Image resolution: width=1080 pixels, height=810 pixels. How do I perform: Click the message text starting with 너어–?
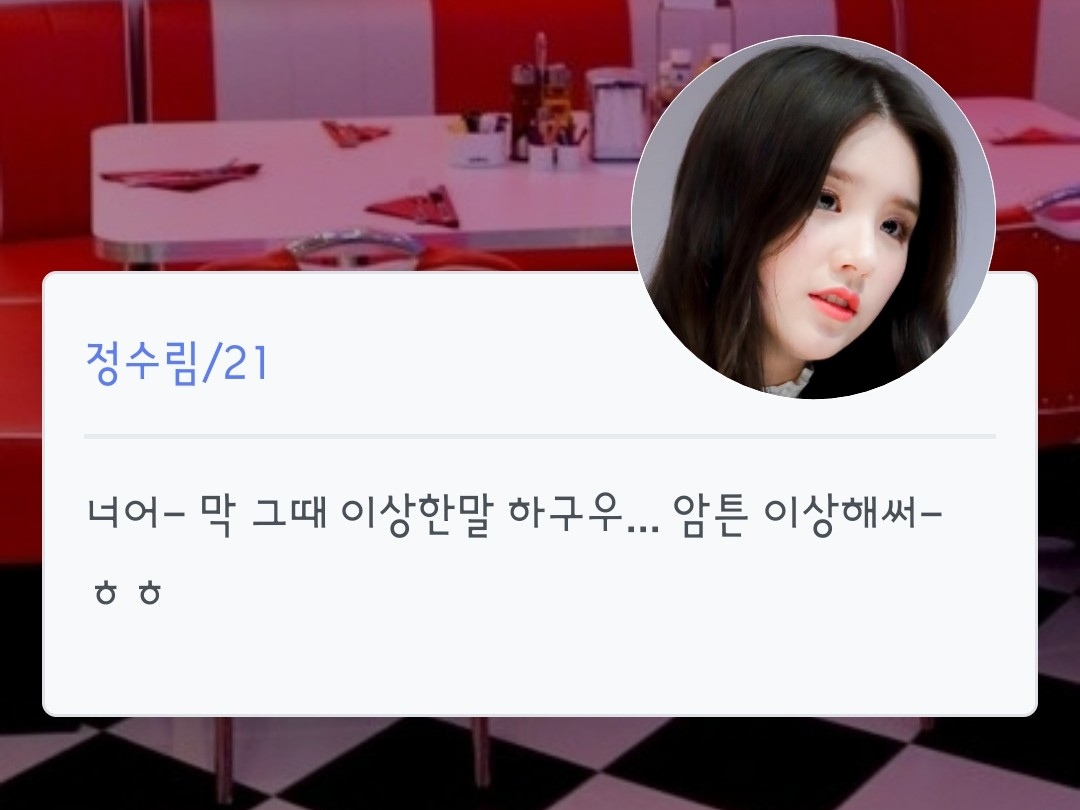[x=514, y=515]
